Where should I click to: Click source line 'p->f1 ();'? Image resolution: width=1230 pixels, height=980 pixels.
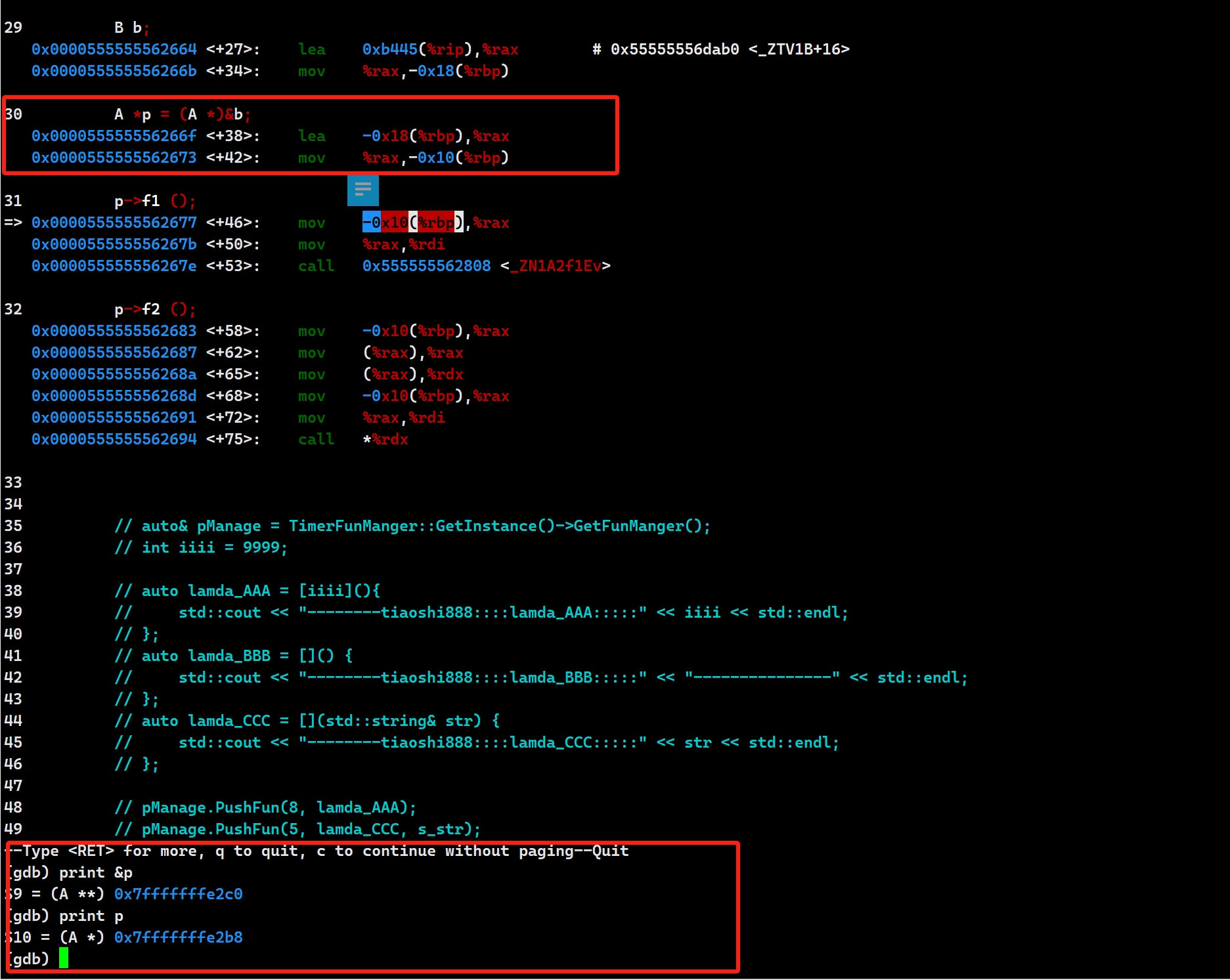155,201
